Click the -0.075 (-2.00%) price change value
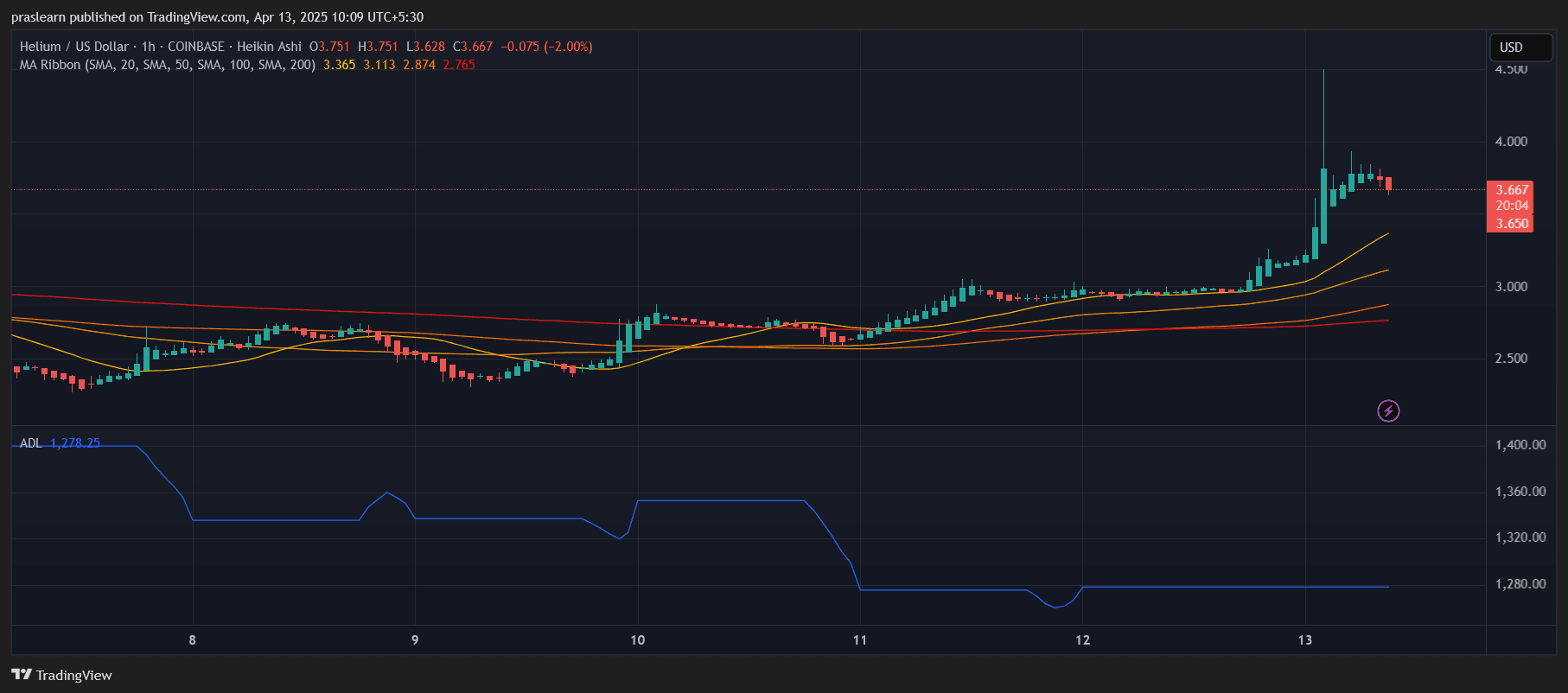 546,47
